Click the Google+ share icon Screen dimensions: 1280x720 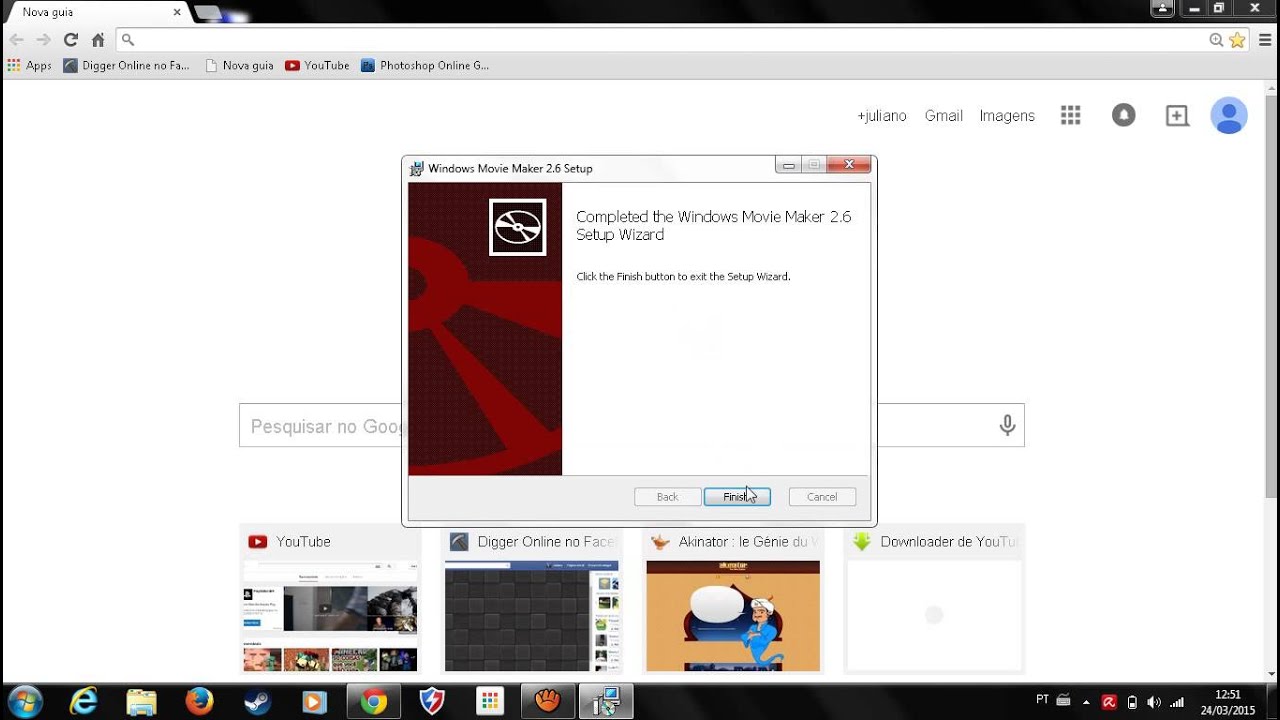click(x=1177, y=115)
